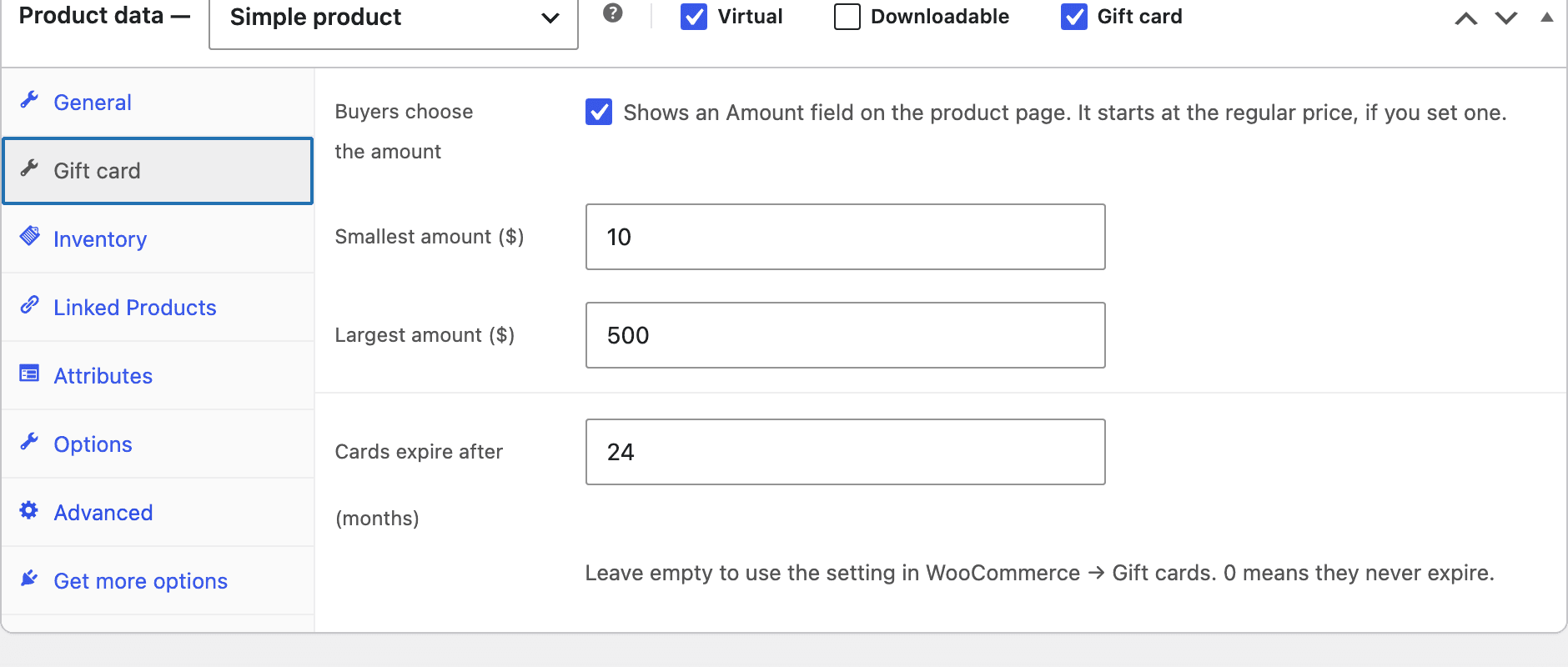Disable the Buyers choose the amount checkbox
The image size is (1568, 667).
click(599, 112)
